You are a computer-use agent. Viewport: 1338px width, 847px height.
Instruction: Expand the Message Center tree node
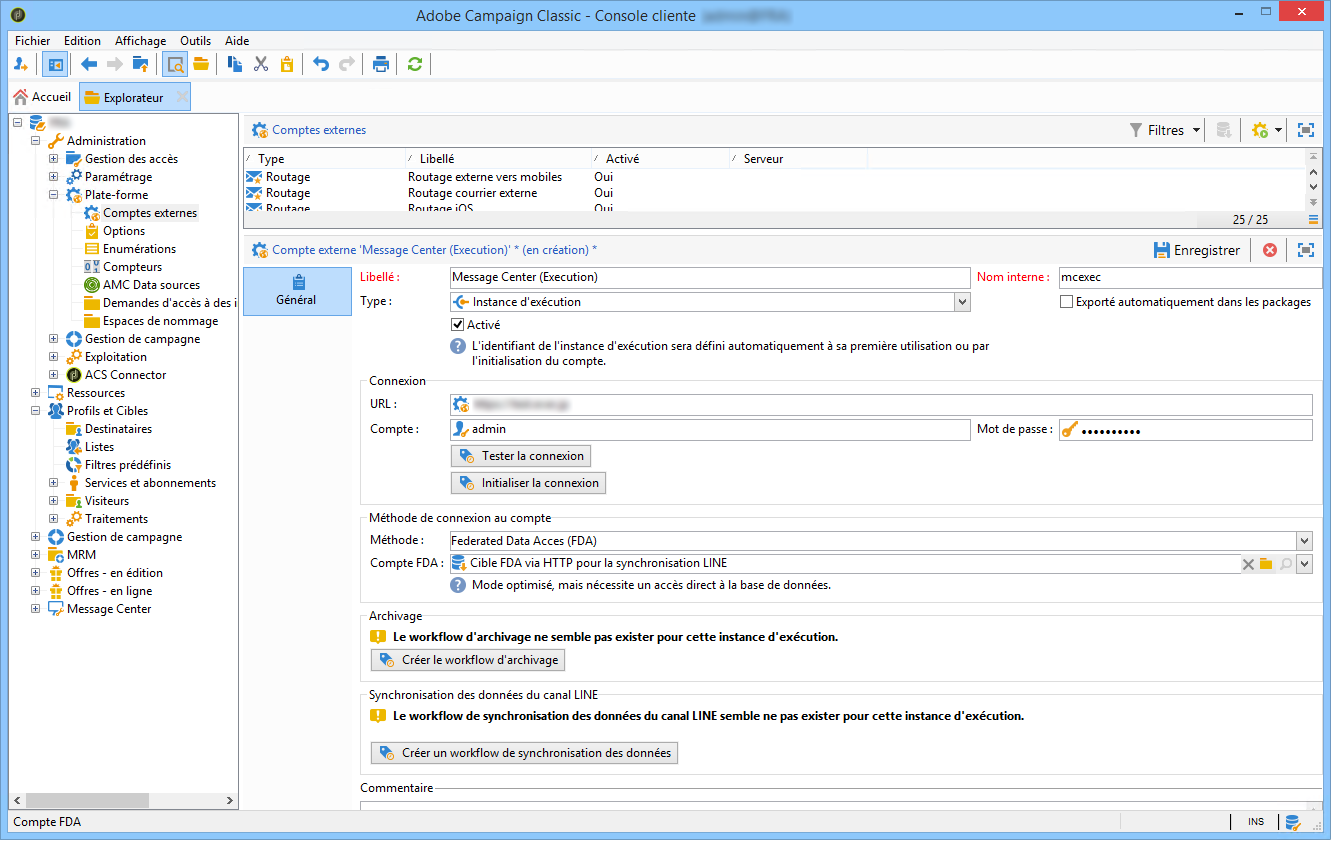coord(35,609)
